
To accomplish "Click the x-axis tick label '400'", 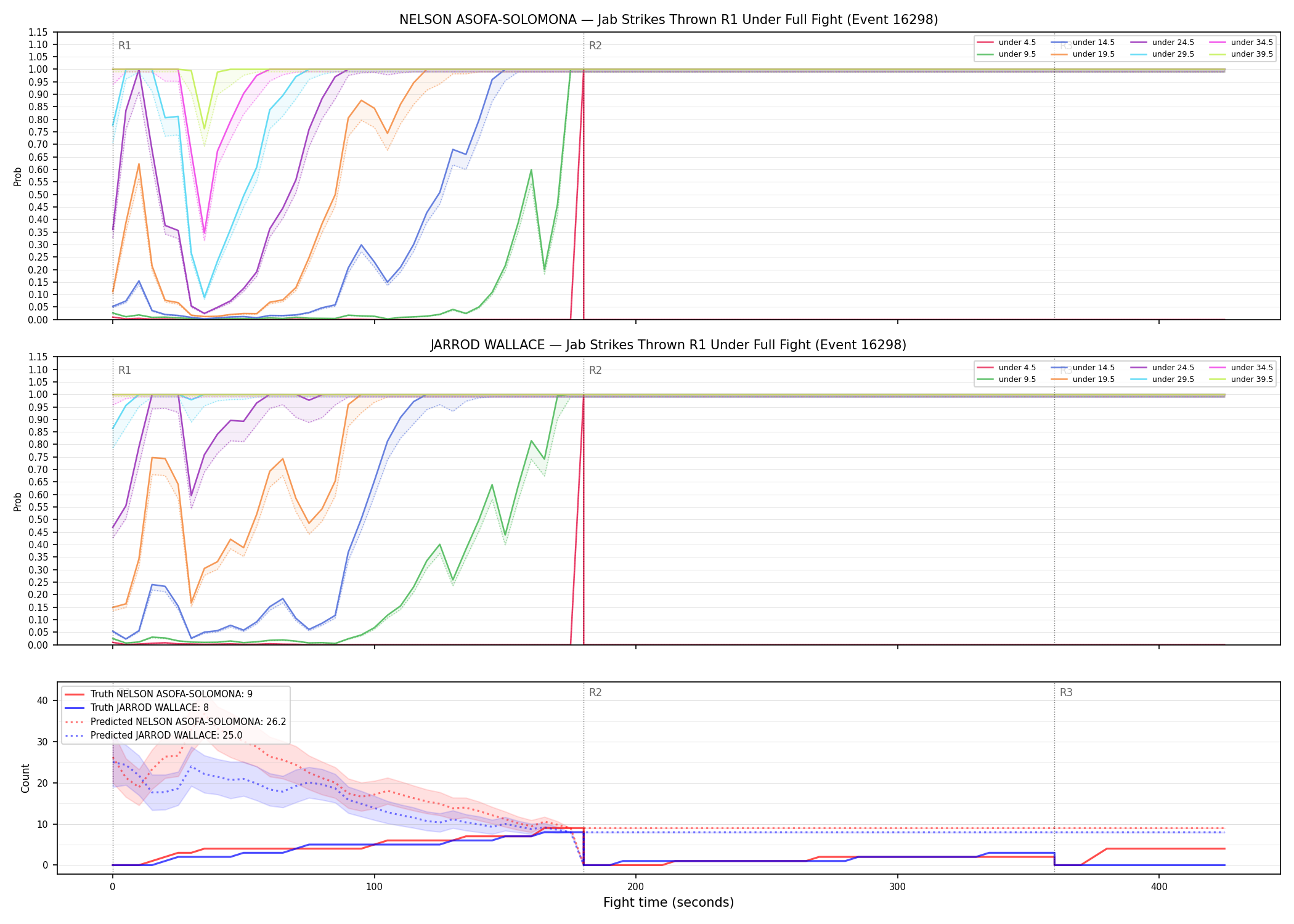I will click(x=1159, y=887).
